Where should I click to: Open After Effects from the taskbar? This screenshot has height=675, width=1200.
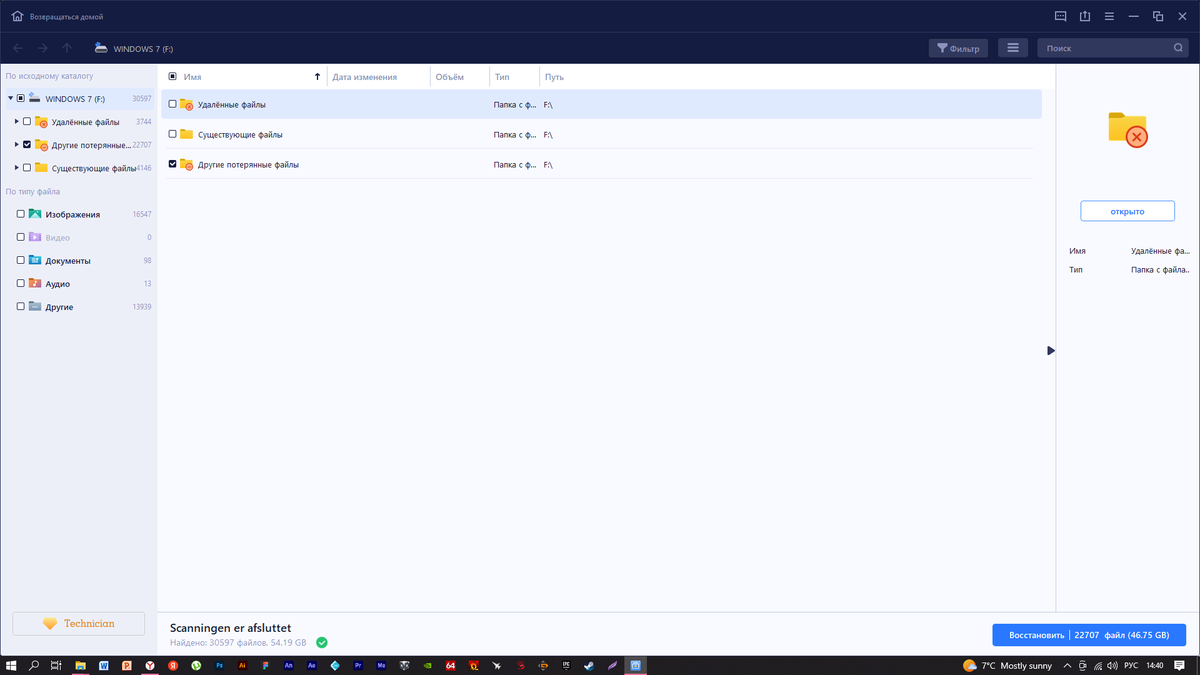click(312, 665)
